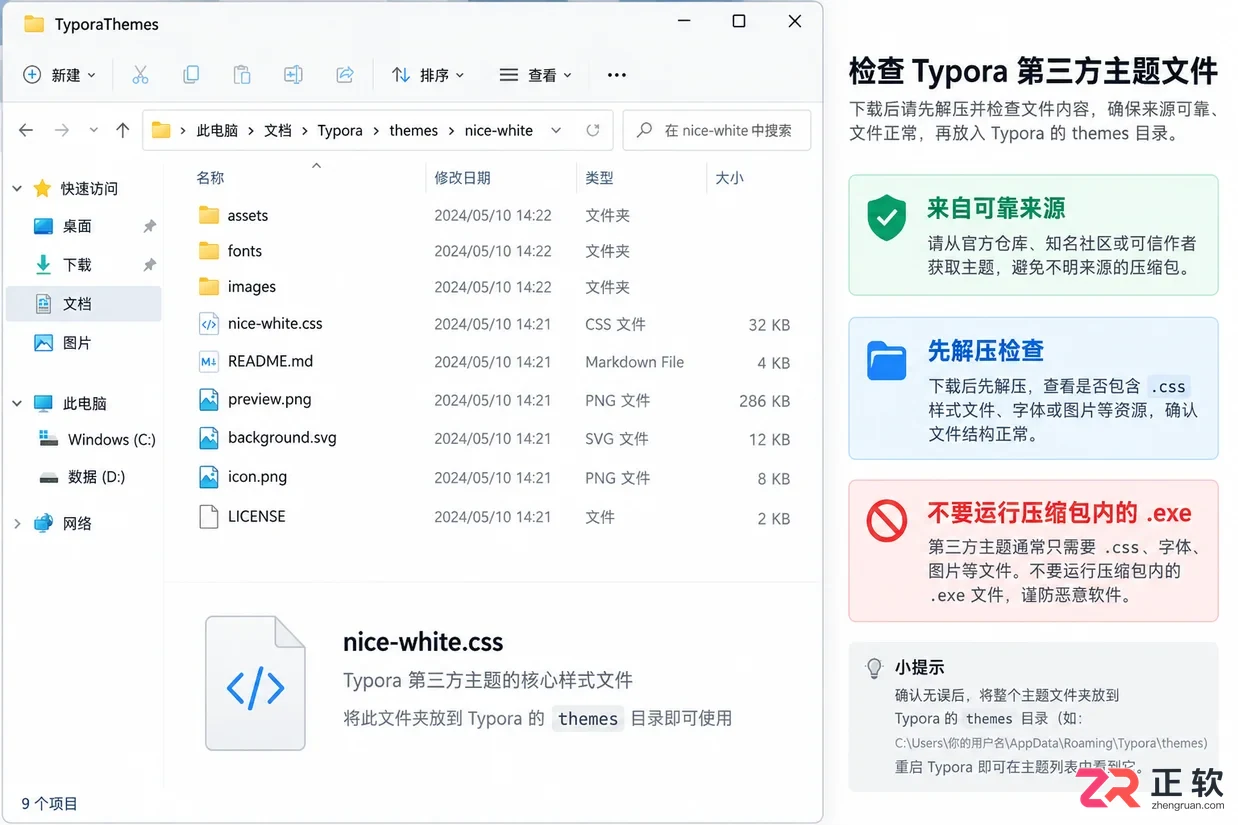Select the assets folder icon
Viewport: 1238px width, 825px height.
[x=208, y=215]
